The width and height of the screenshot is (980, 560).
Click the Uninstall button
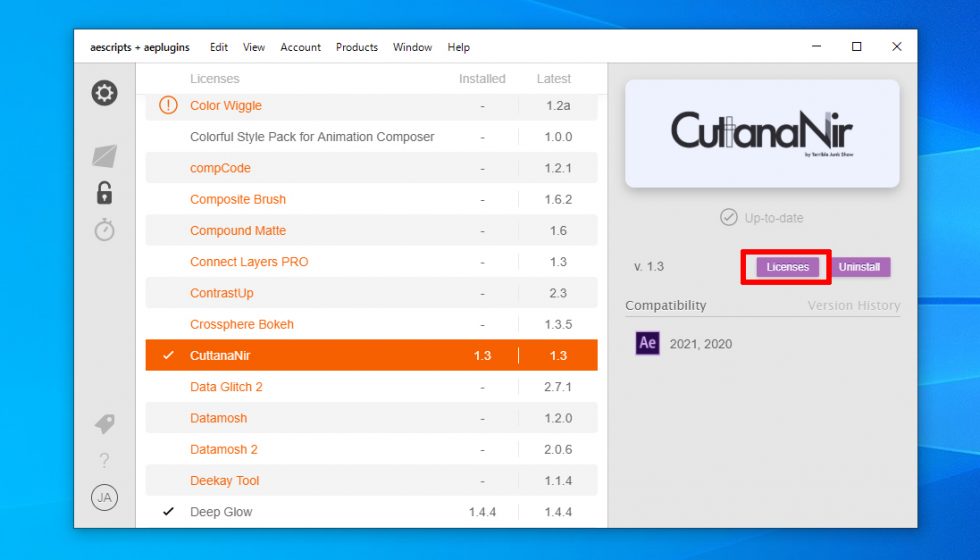point(859,267)
